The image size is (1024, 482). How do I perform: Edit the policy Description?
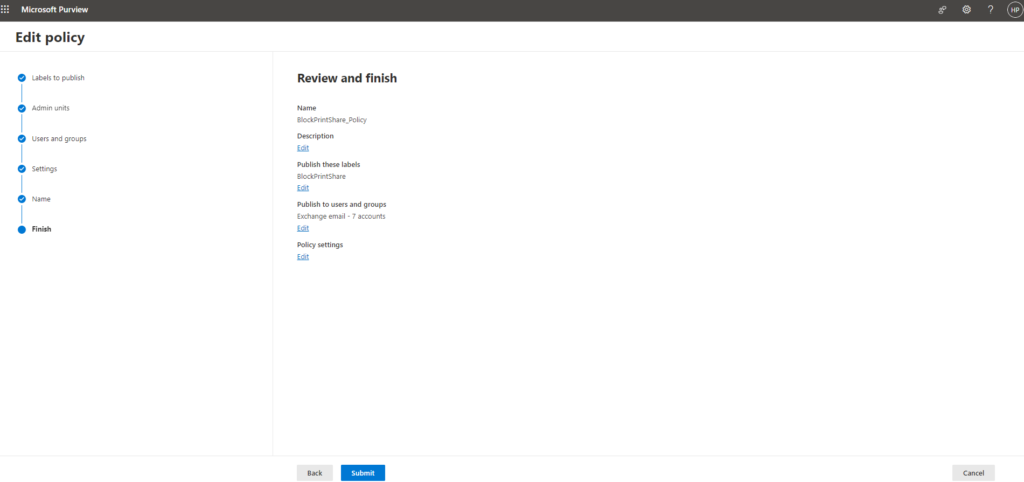(303, 148)
